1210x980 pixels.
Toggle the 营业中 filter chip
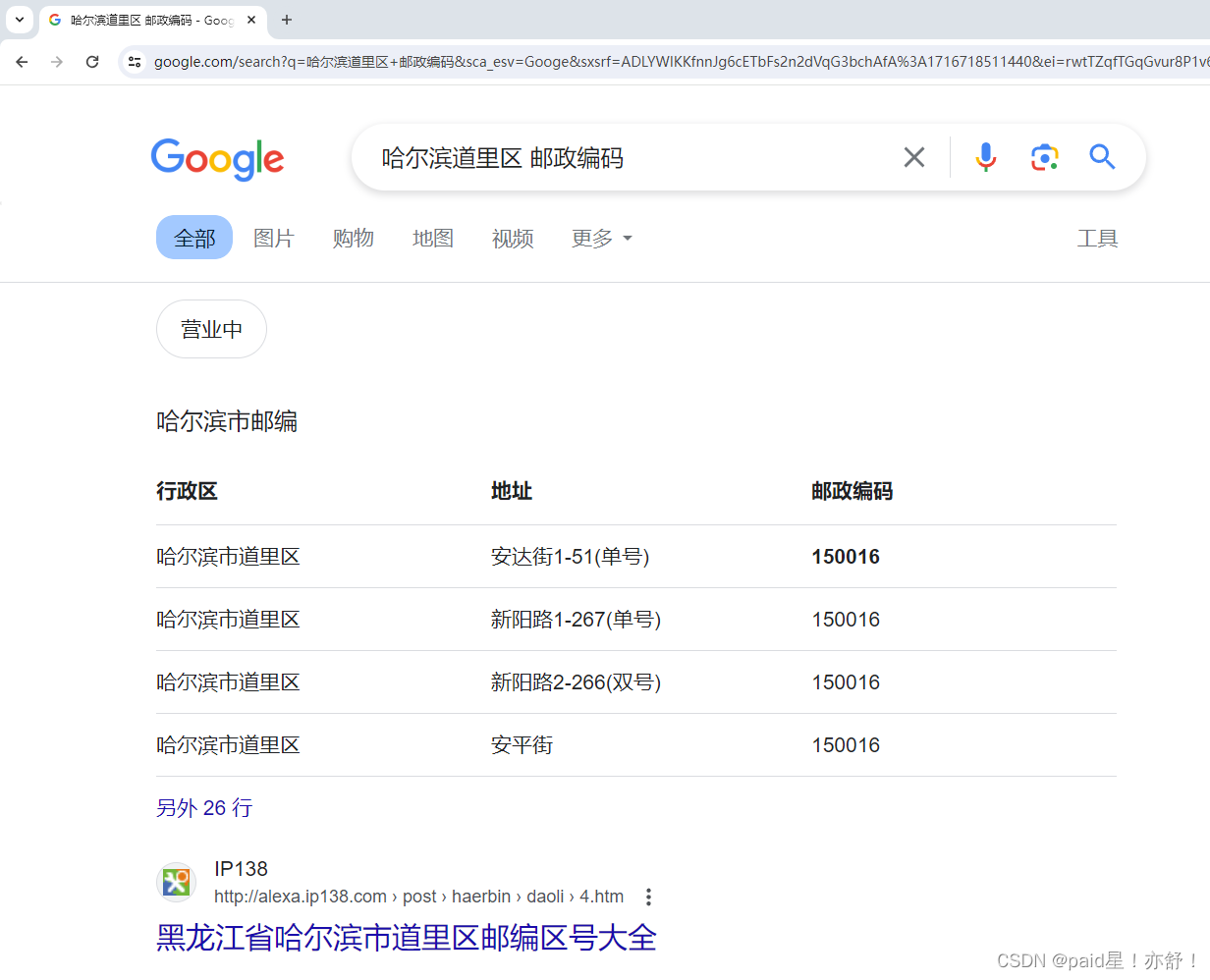[x=211, y=329]
